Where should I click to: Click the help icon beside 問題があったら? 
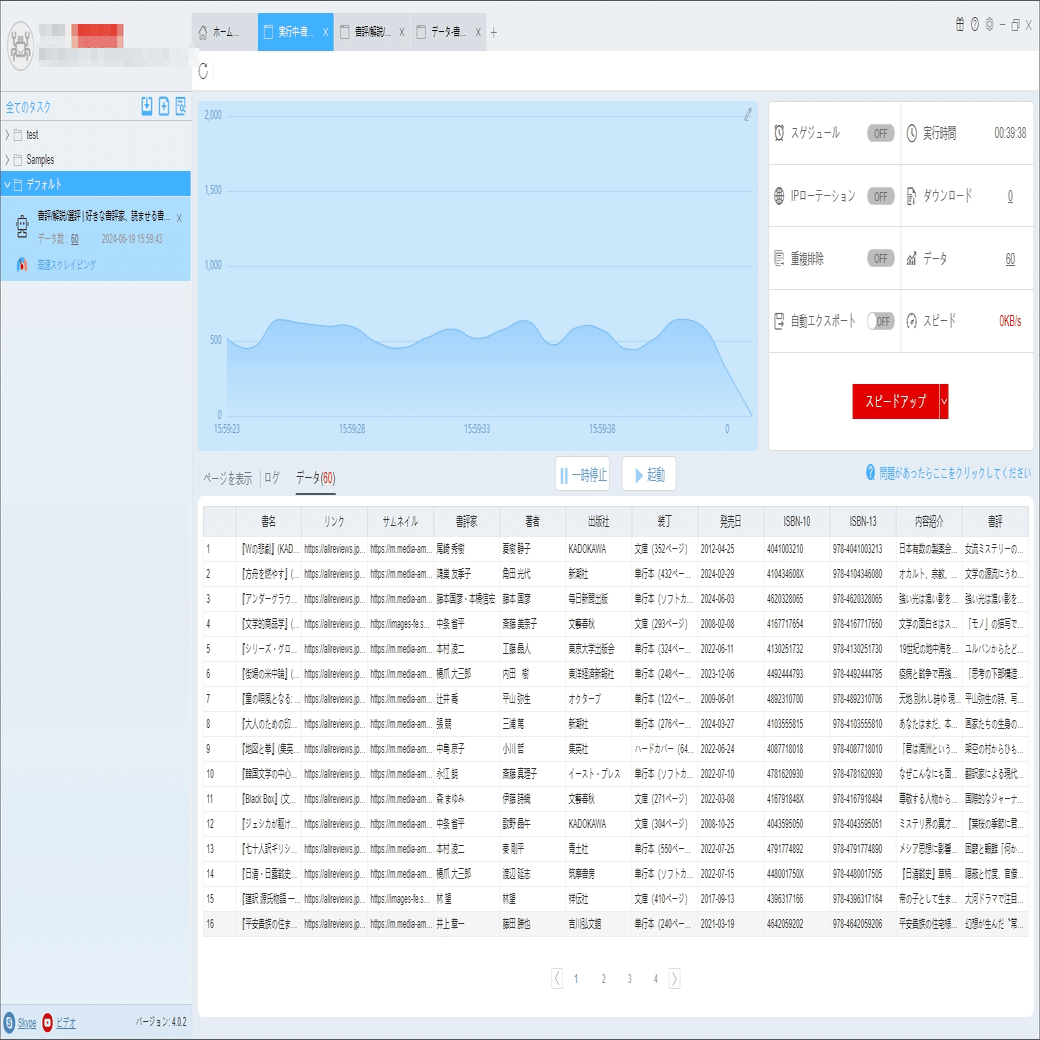[871, 472]
